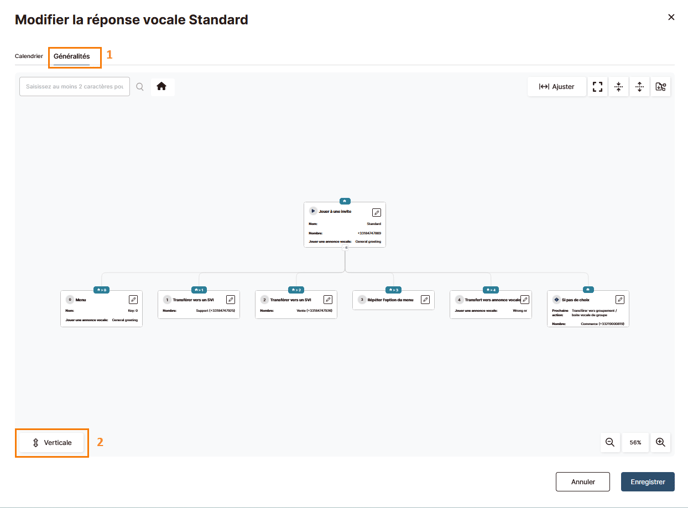Toggle the Verticale layout orientation
The width and height of the screenshot is (688, 508).
tap(52, 443)
